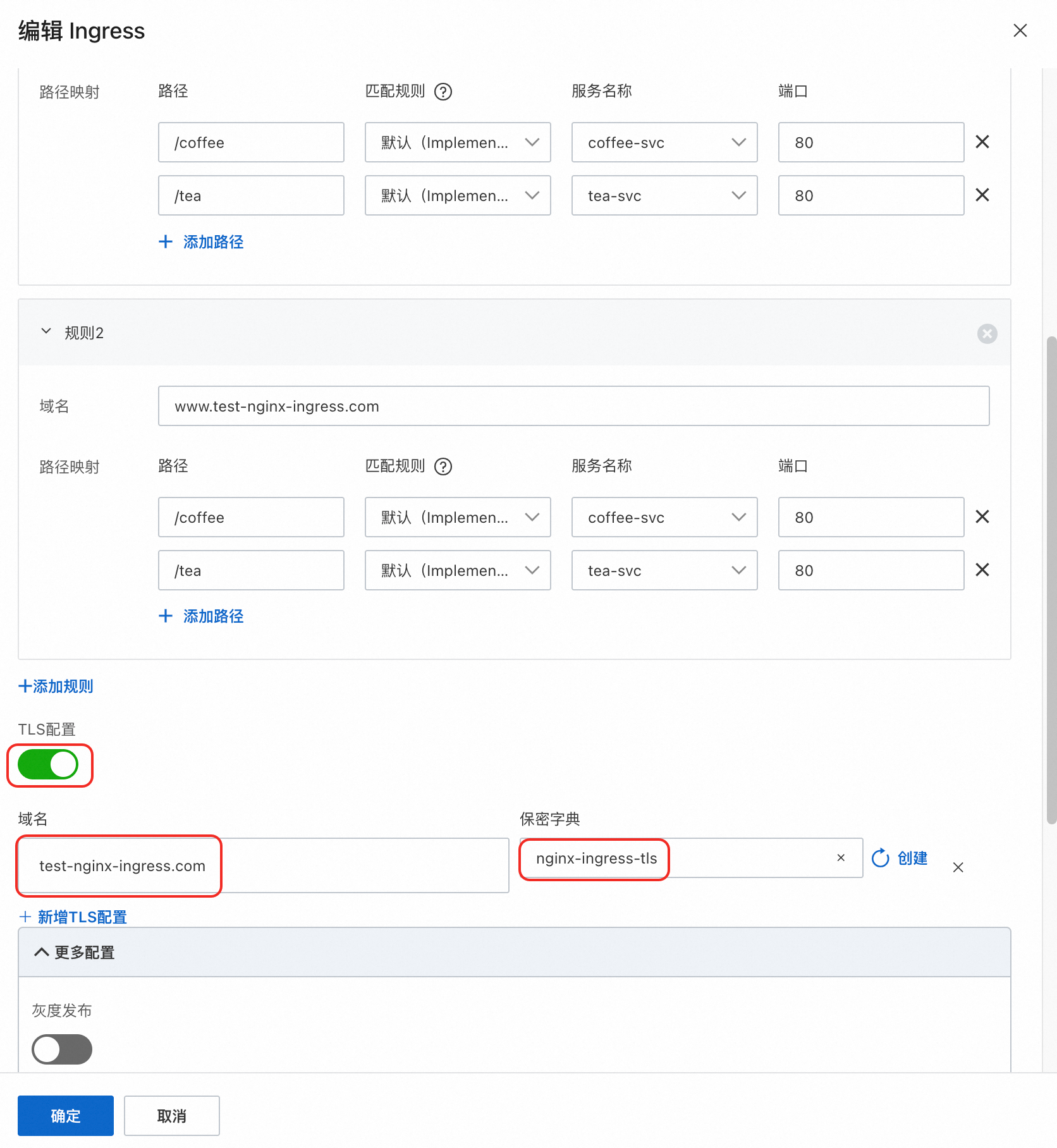Confirm with the 确定 button
The height and width of the screenshot is (1148, 1057).
tap(66, 1116)
